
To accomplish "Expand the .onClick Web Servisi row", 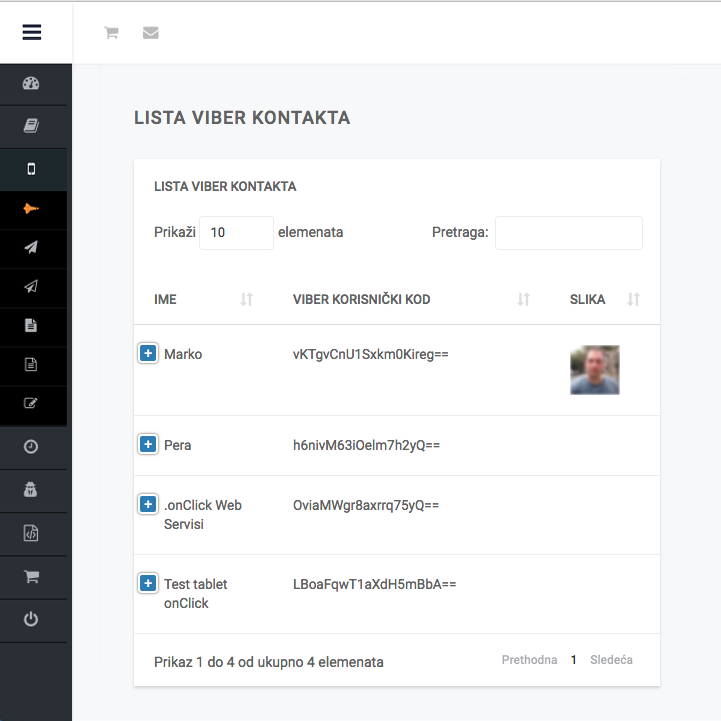I will pos(148,505).
